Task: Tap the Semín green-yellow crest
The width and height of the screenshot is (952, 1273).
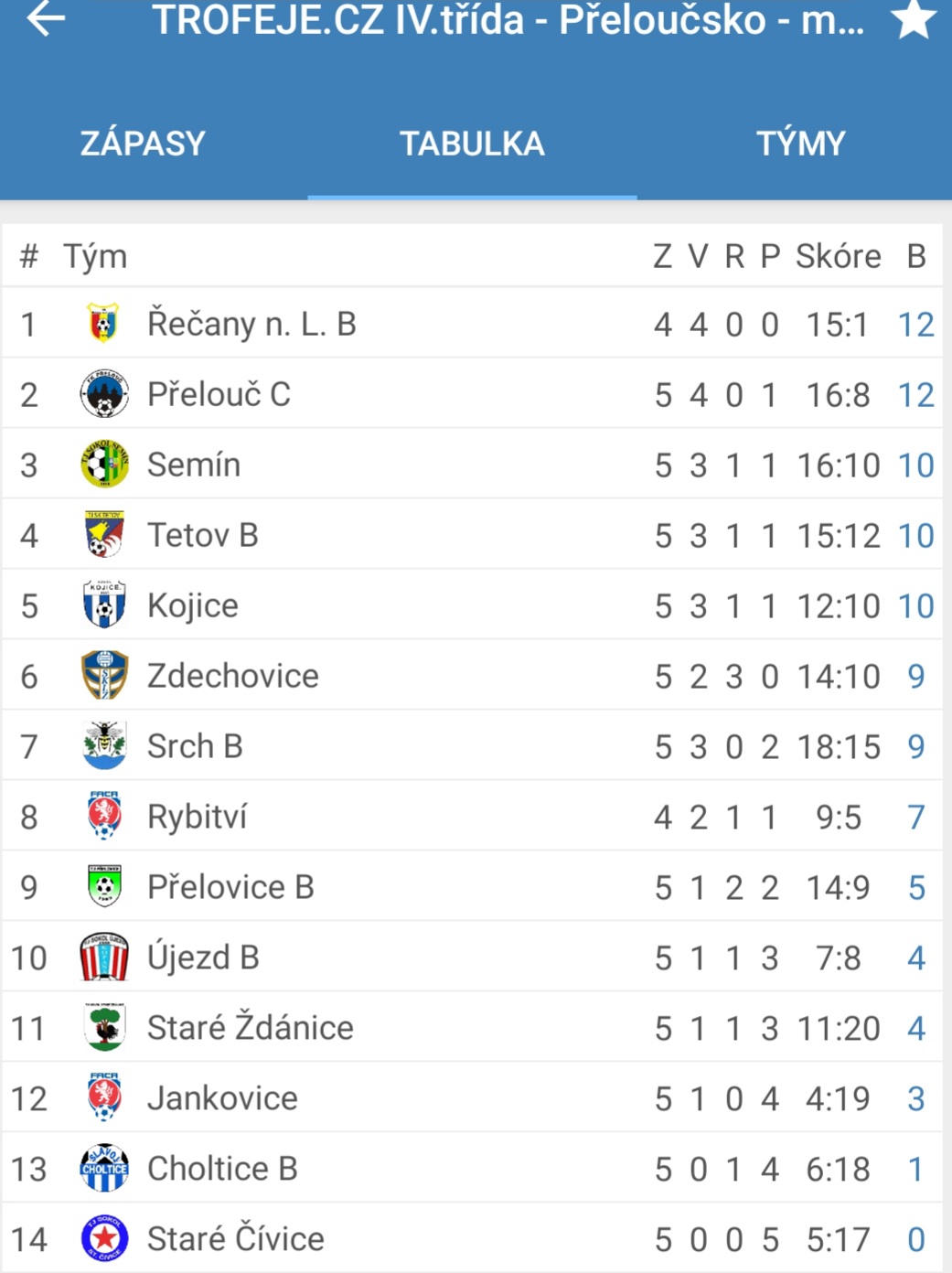Action: point(103,465)
